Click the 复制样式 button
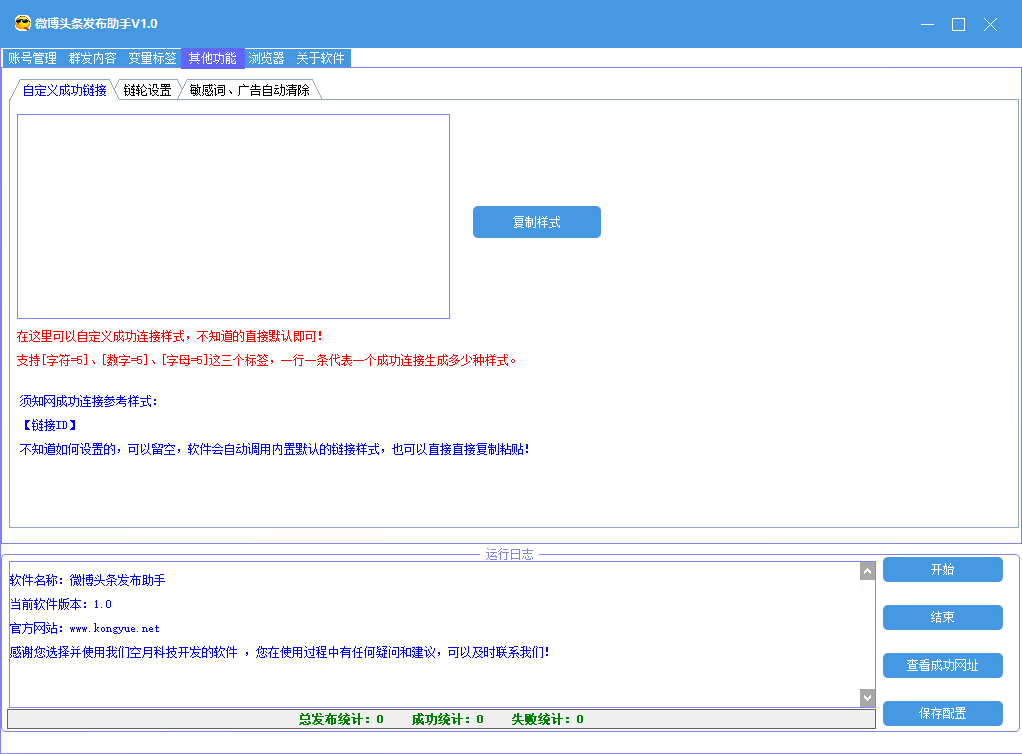 [x=537, y=222]
